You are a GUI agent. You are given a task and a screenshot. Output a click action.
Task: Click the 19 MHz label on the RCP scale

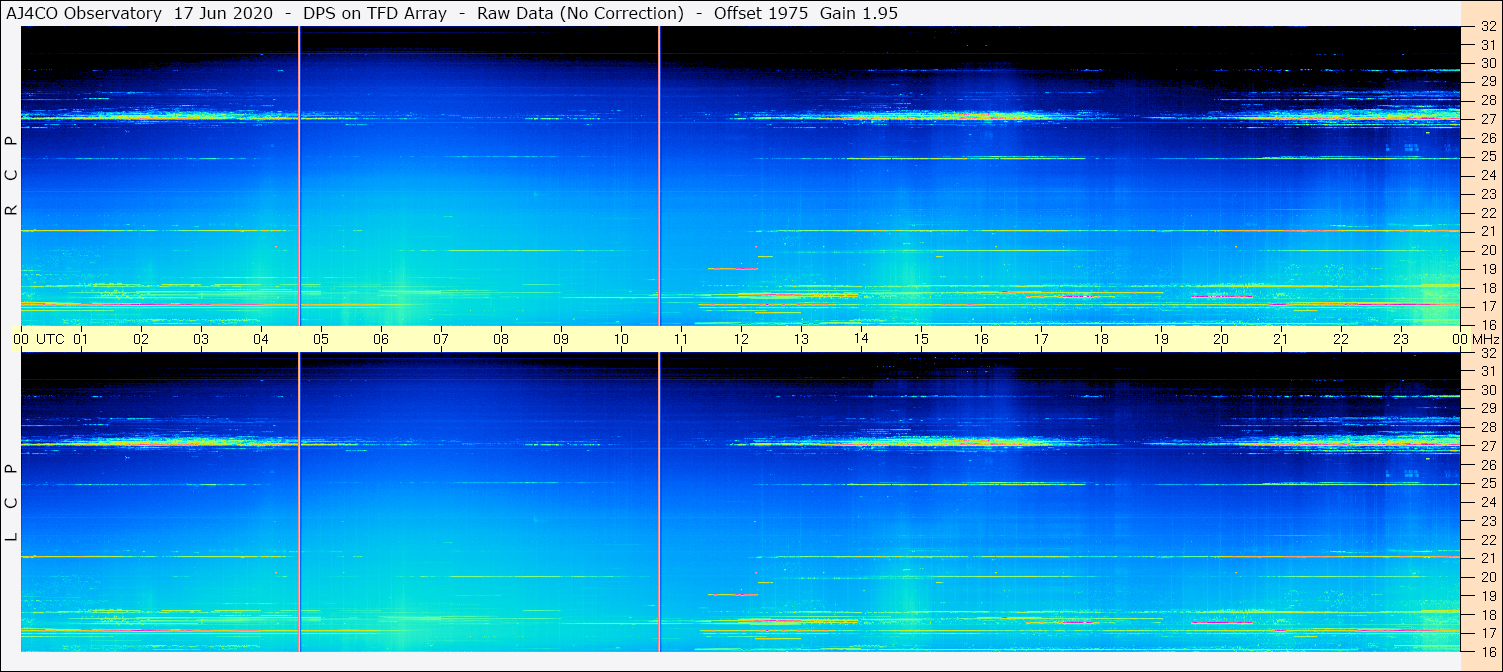point(1487,269)
